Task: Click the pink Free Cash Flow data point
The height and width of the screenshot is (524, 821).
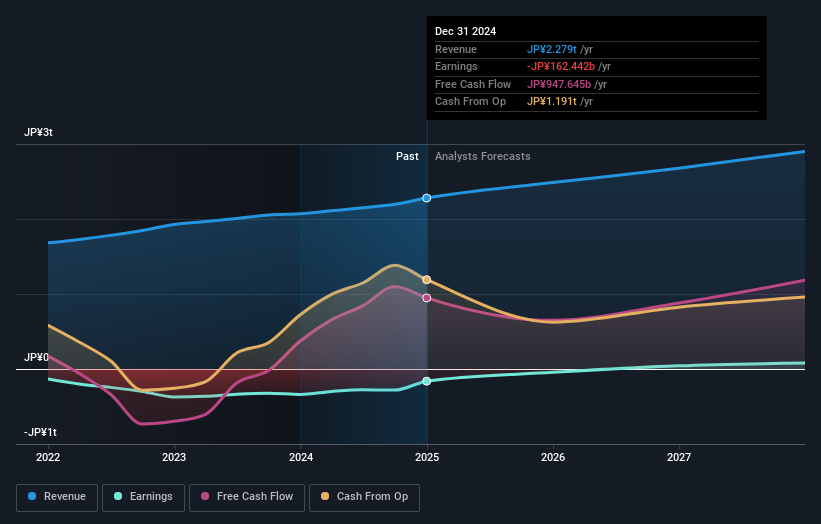Action: [427, 298]
